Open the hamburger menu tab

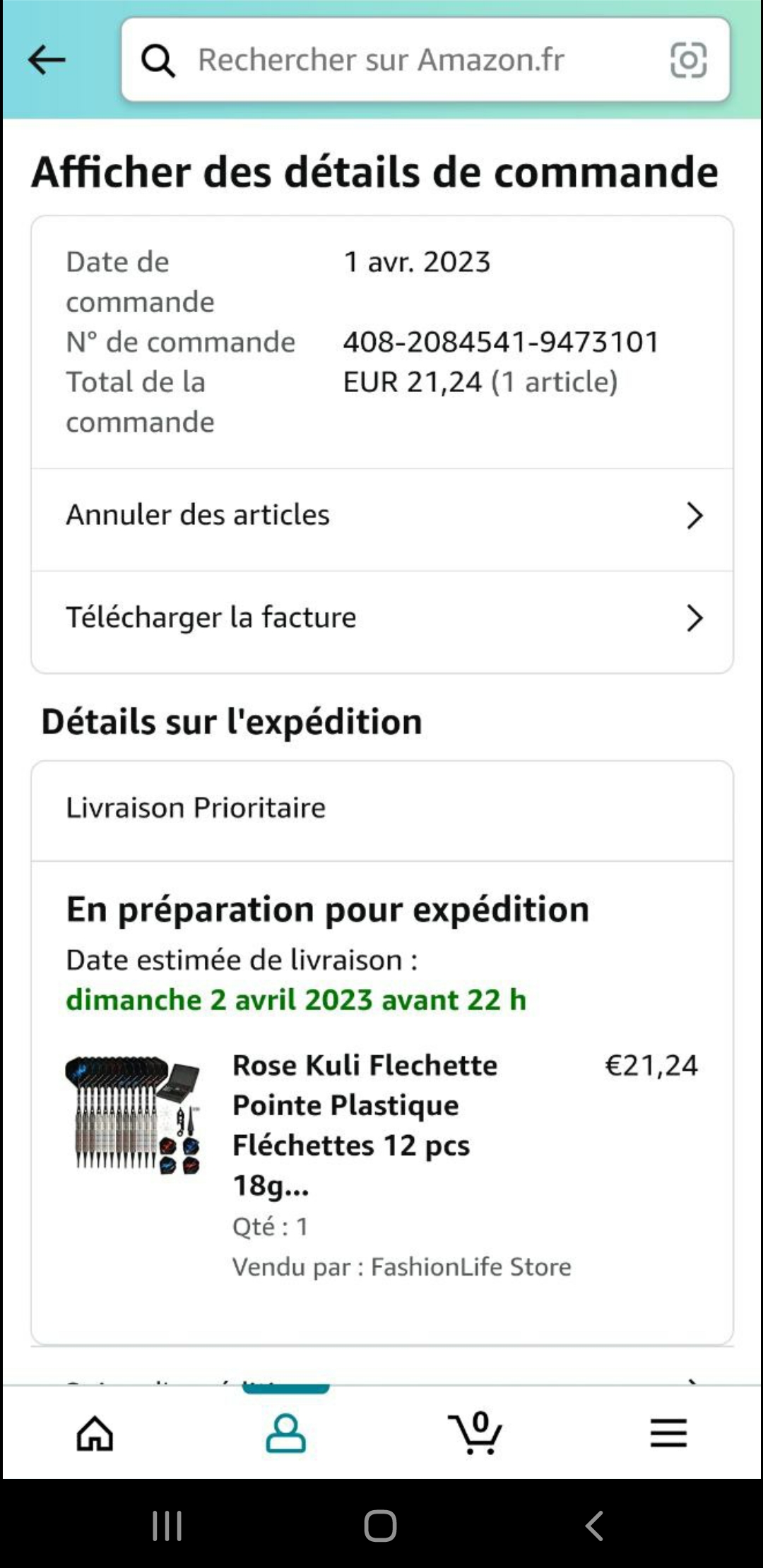(x=668, y=1433)
